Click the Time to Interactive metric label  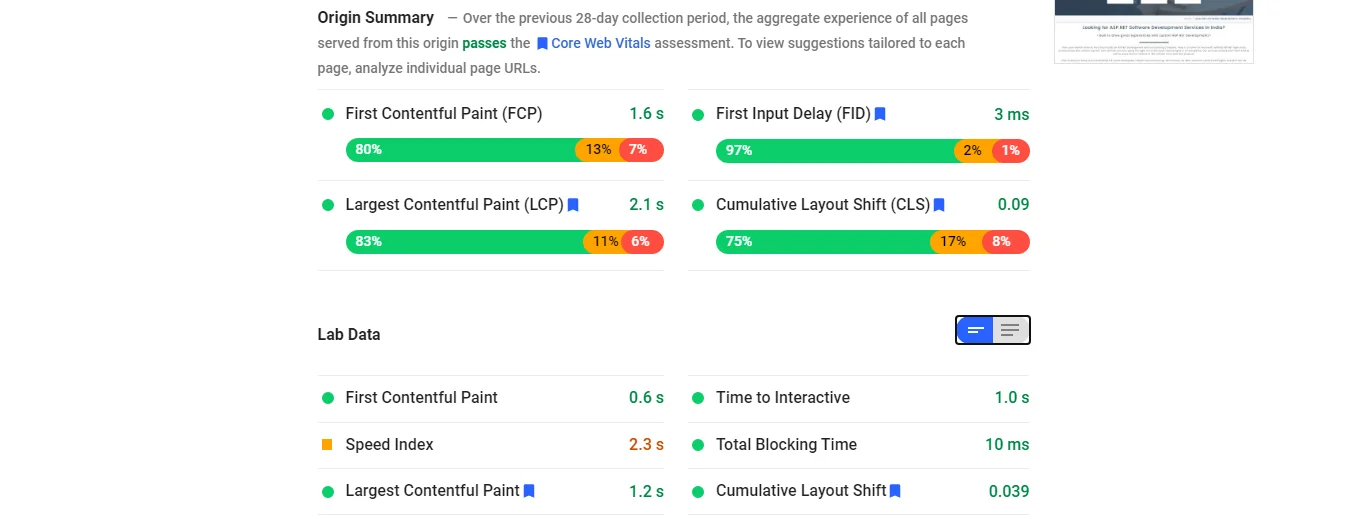783,398
